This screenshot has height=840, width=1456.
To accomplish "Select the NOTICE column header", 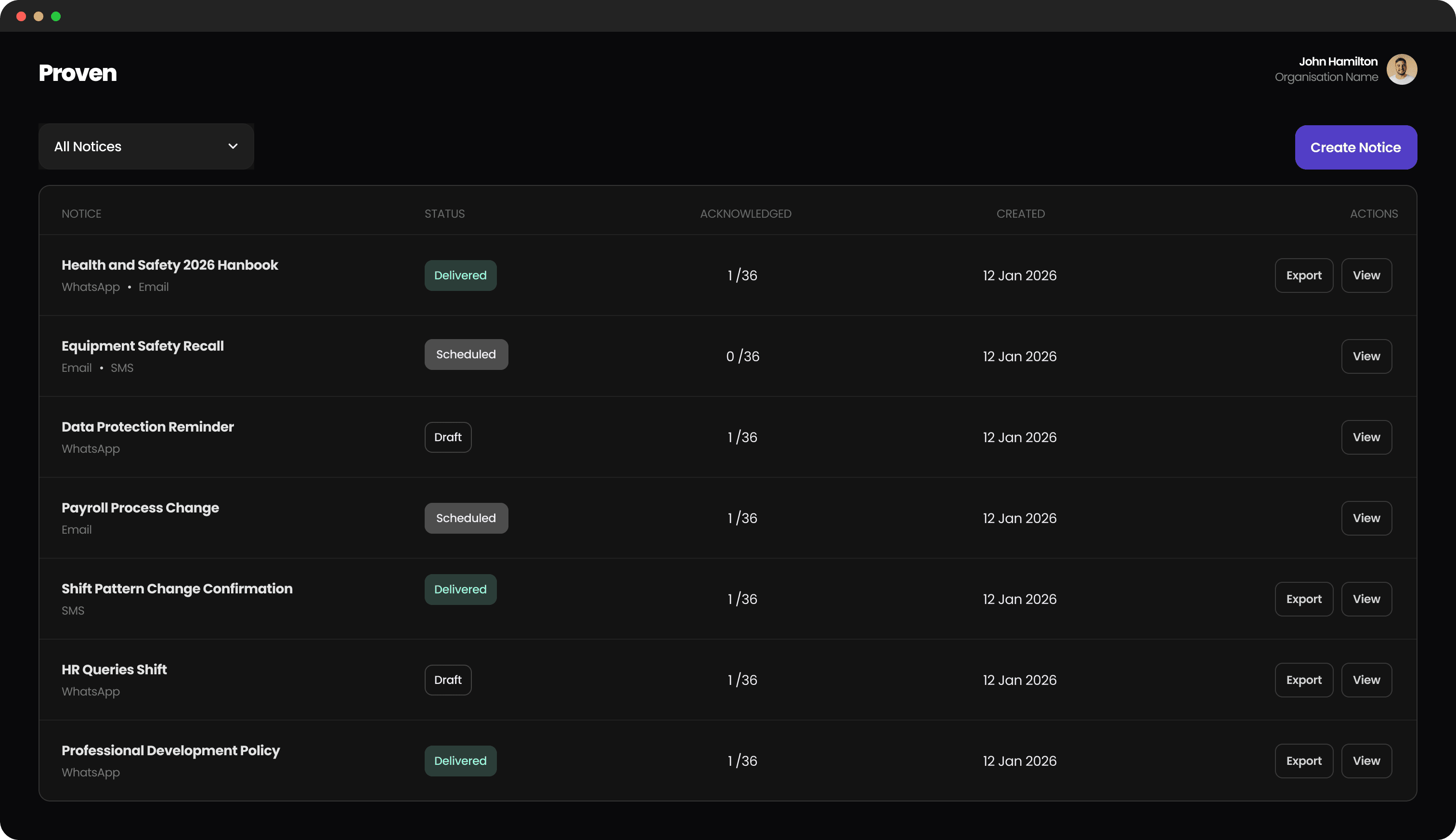I will (81, 213).
